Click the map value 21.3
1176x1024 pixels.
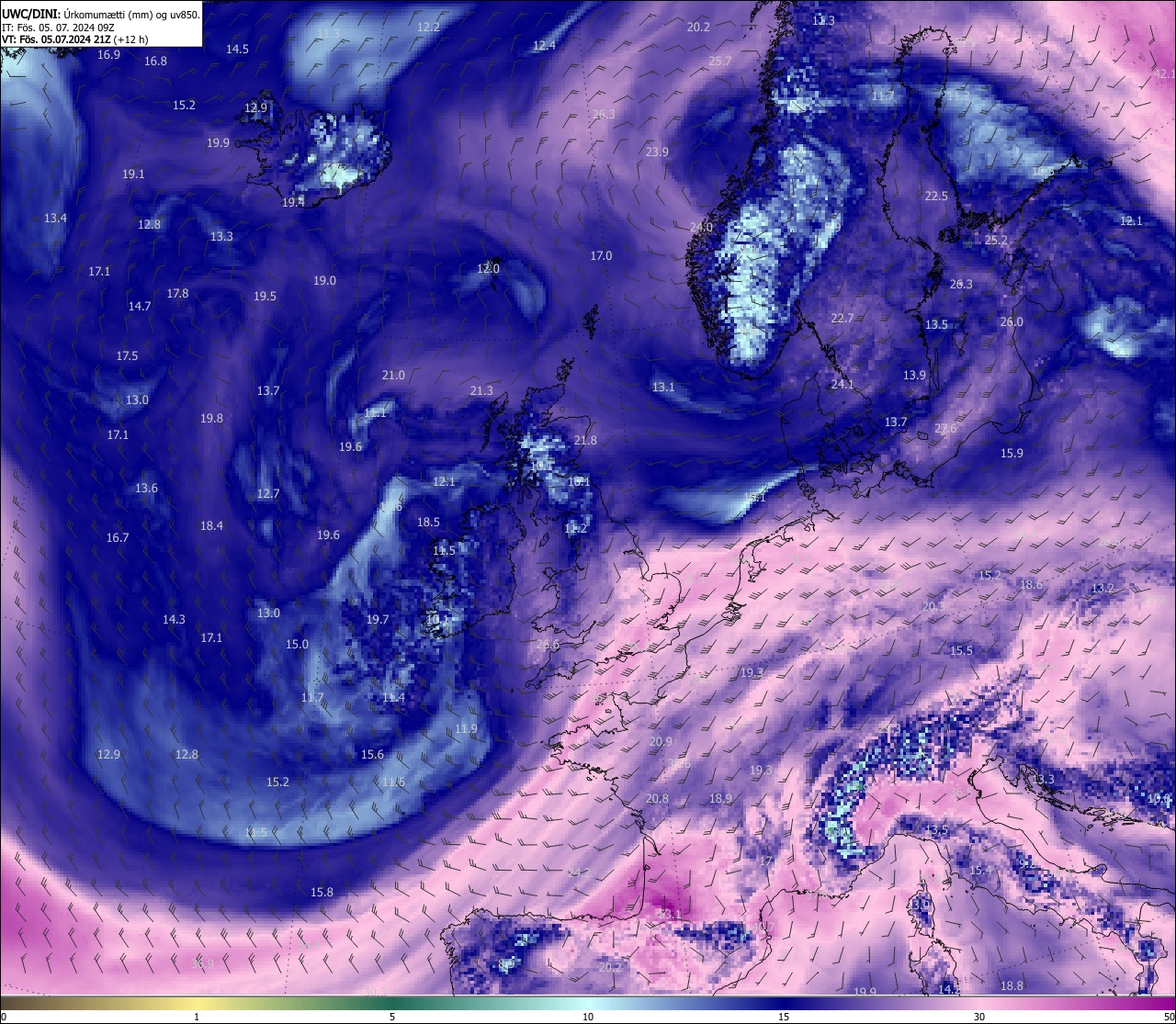(x=481, y=391)
